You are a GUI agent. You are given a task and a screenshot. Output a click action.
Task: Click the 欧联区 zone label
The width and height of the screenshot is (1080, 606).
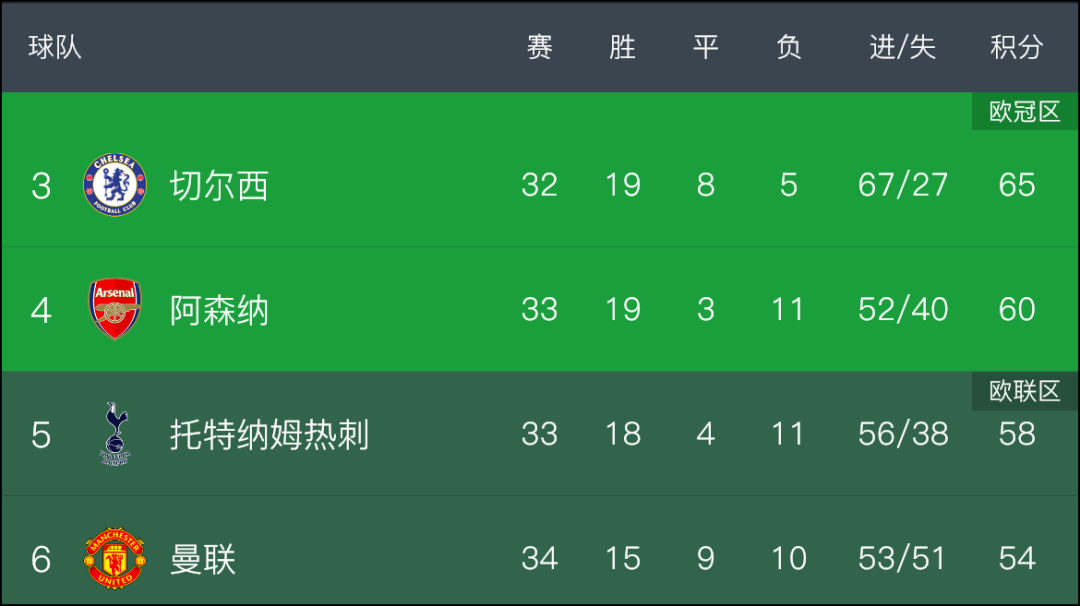(1025, 391)
